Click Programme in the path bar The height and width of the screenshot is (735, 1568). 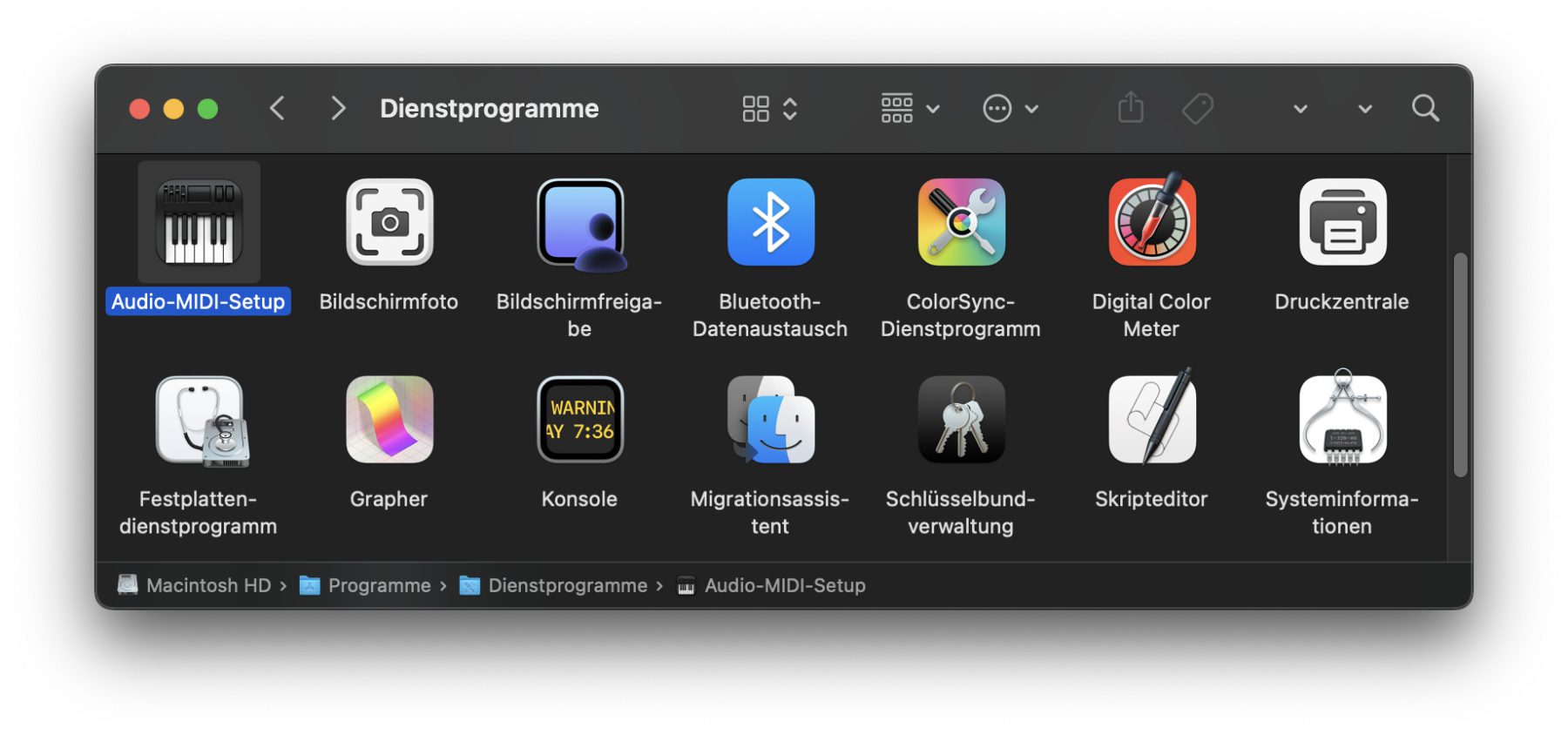pos(378,586)
